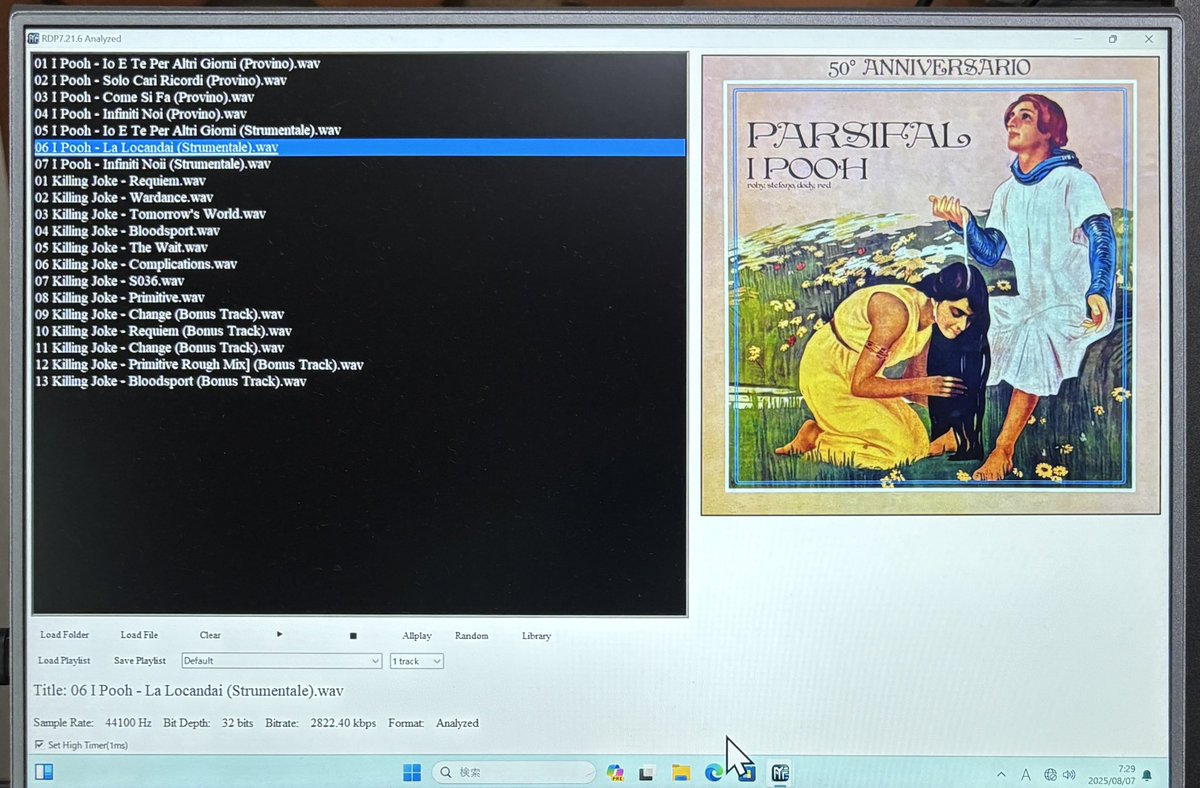
Task: Click the Random button
Action: pyautogui.click(x=471, y=636)
